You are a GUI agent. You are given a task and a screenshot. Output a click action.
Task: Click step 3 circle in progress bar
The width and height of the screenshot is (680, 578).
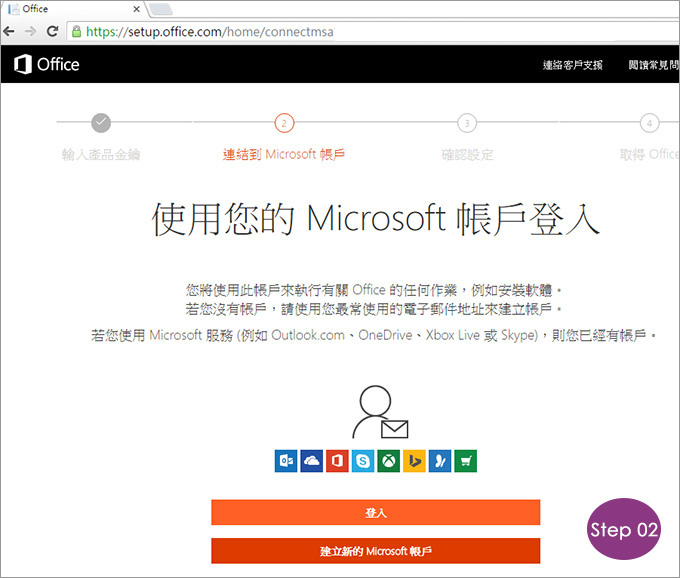click(x=467, y=123)
